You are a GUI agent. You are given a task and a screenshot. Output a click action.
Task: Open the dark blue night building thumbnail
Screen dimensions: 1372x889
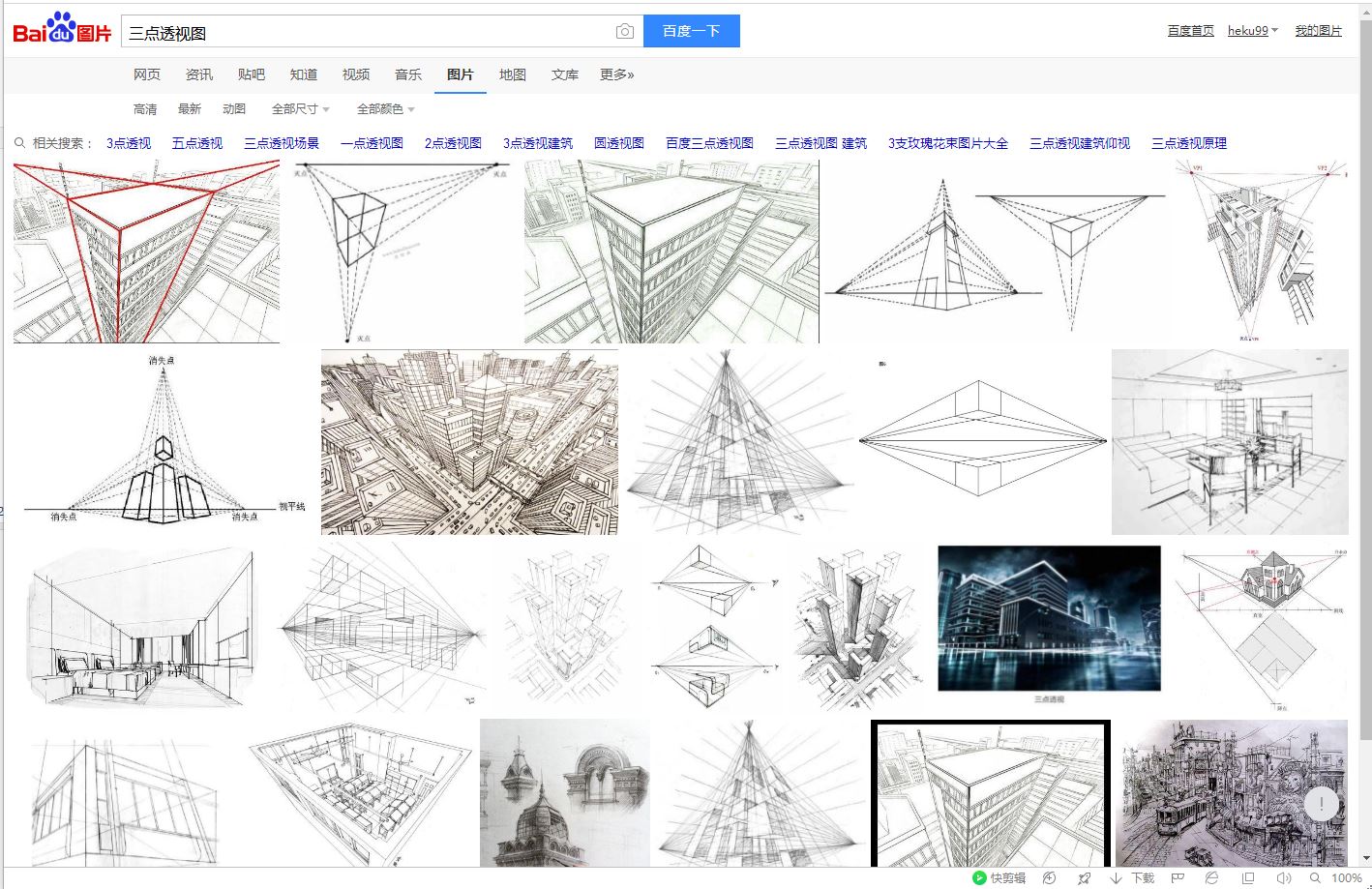1049,618
